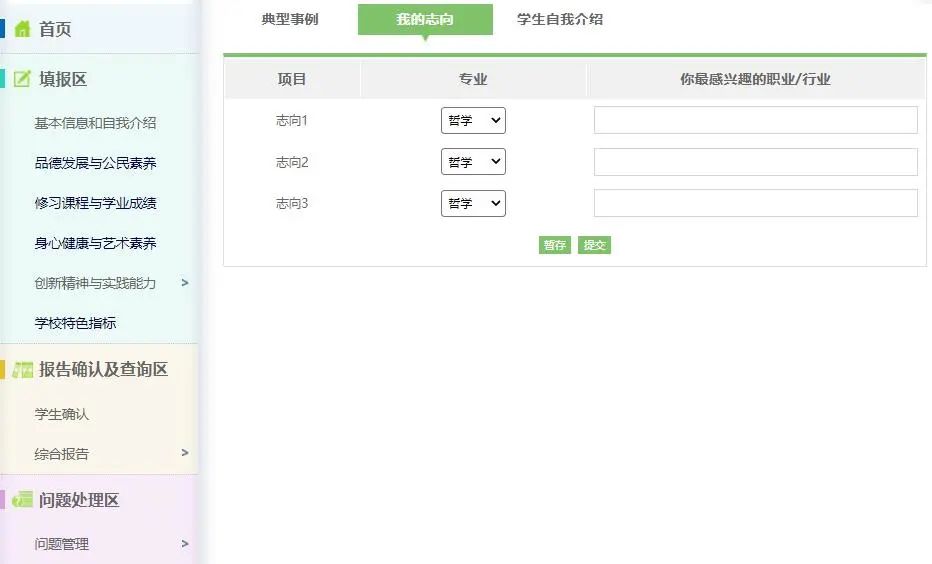
Task: Click the 专业 column header
Action: [473, 79]
